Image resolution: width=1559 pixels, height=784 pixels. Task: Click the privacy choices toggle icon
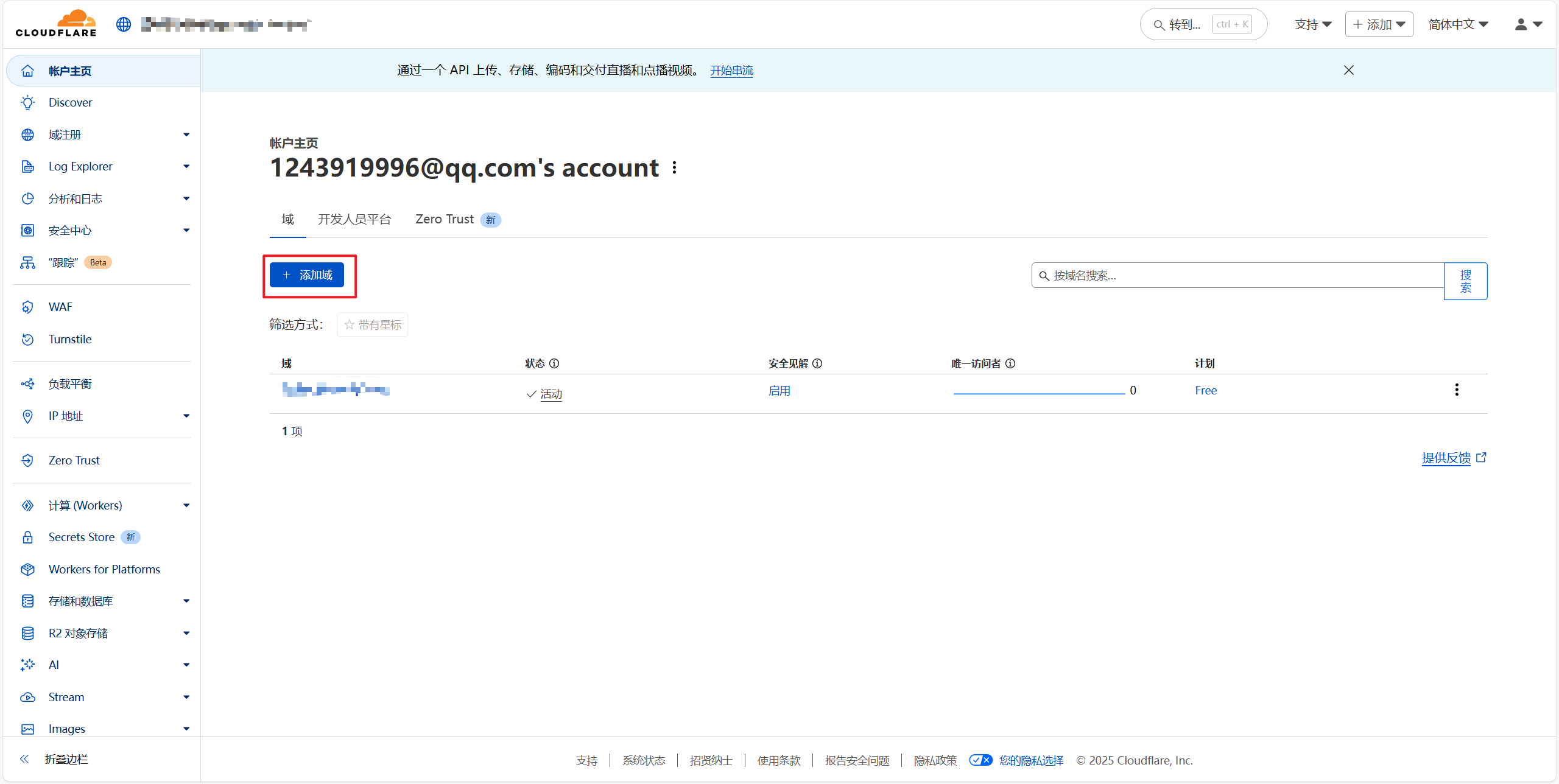pyautogui.click(x=980, y=760)
